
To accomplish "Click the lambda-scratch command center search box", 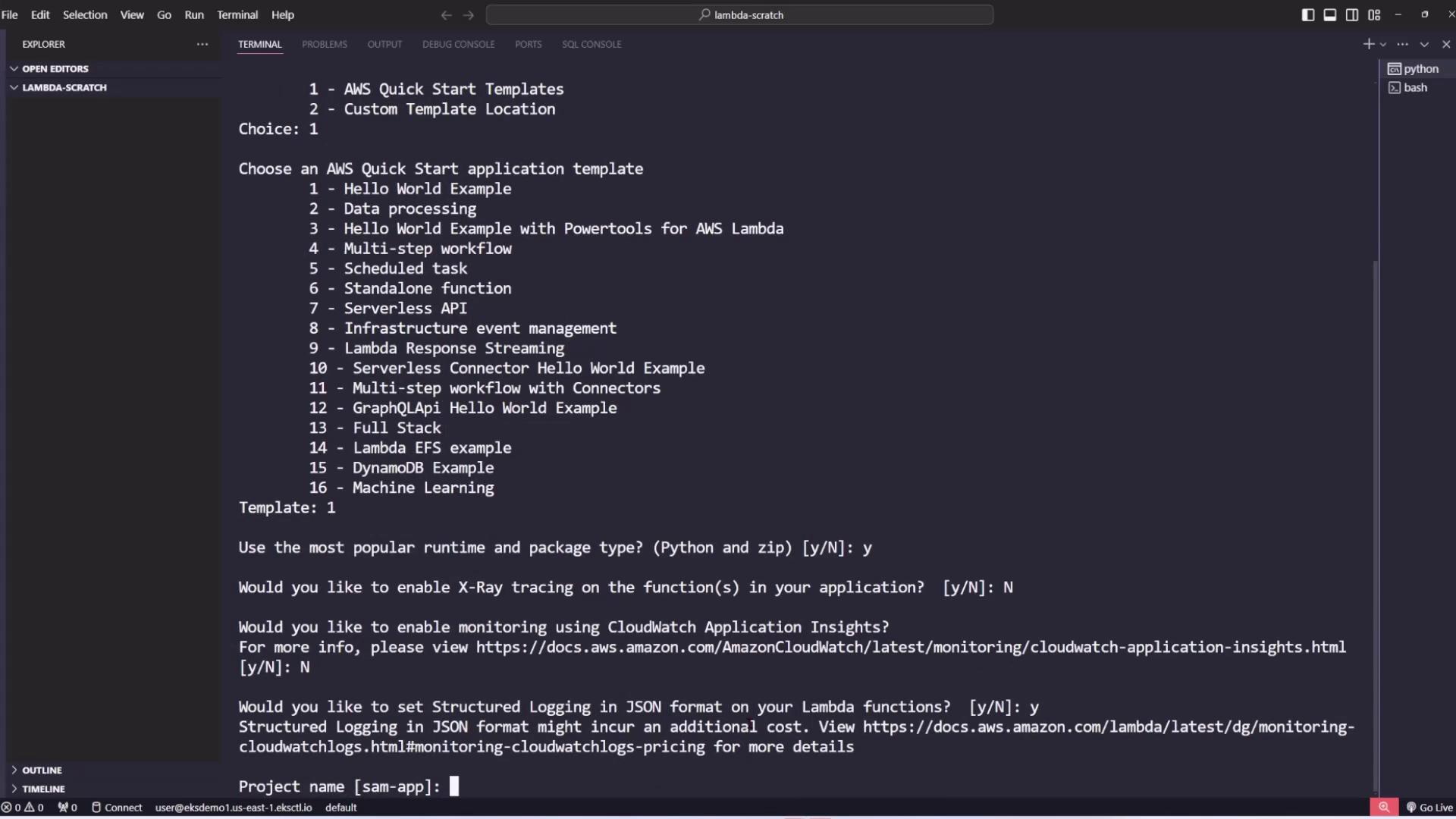I will [739, 14].
